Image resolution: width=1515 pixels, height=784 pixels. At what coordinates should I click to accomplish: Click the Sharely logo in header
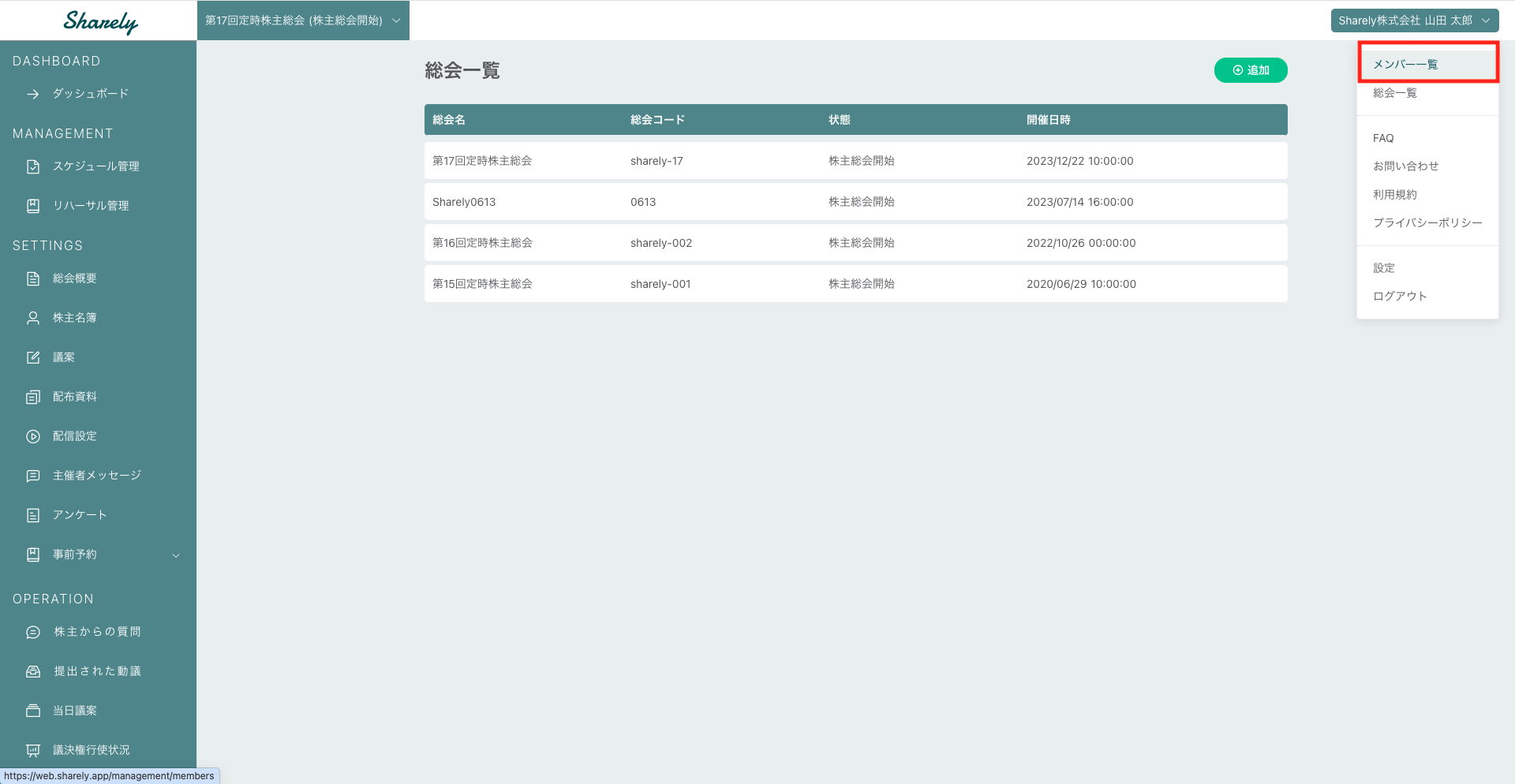(100, 21)
